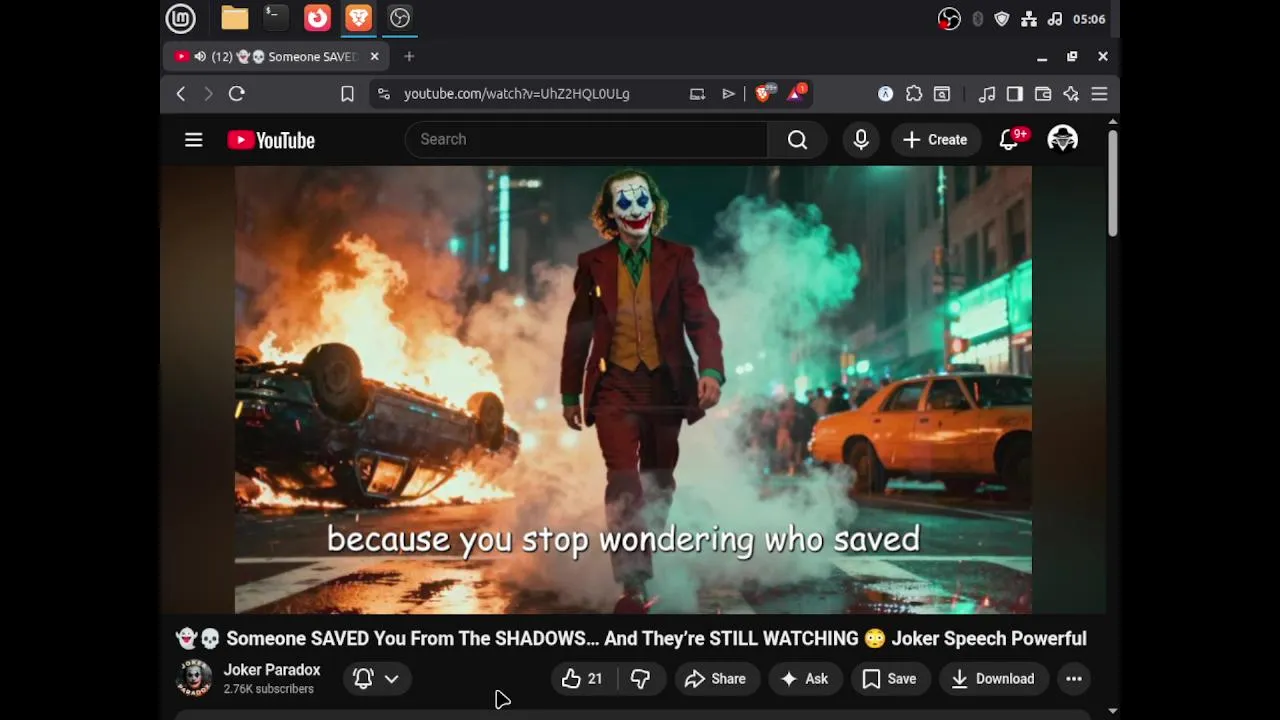Share this video
Viewport: 1280px width, 720px height.
pyautogui.click(x=716, y=679)
